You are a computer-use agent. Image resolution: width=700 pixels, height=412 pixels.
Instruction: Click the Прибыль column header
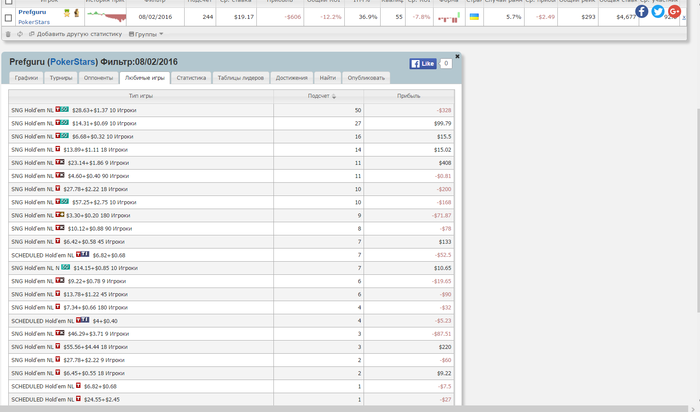408,96
